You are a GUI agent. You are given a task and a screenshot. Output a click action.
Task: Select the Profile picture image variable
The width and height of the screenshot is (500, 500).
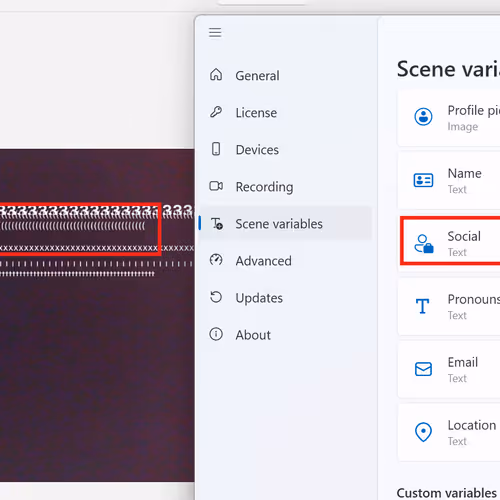click(x=449, y=118)
